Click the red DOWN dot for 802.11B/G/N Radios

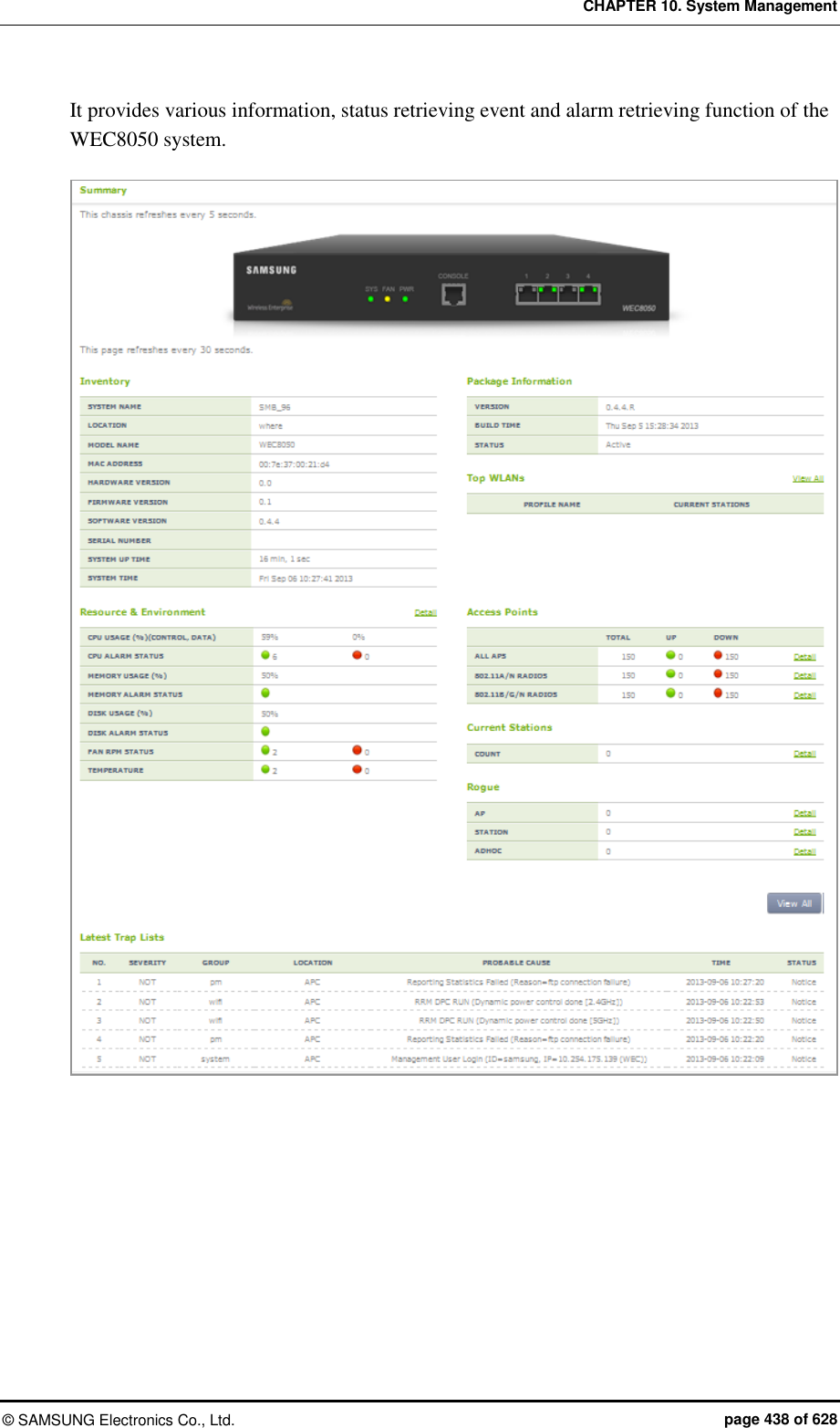[x=718, y=693]
